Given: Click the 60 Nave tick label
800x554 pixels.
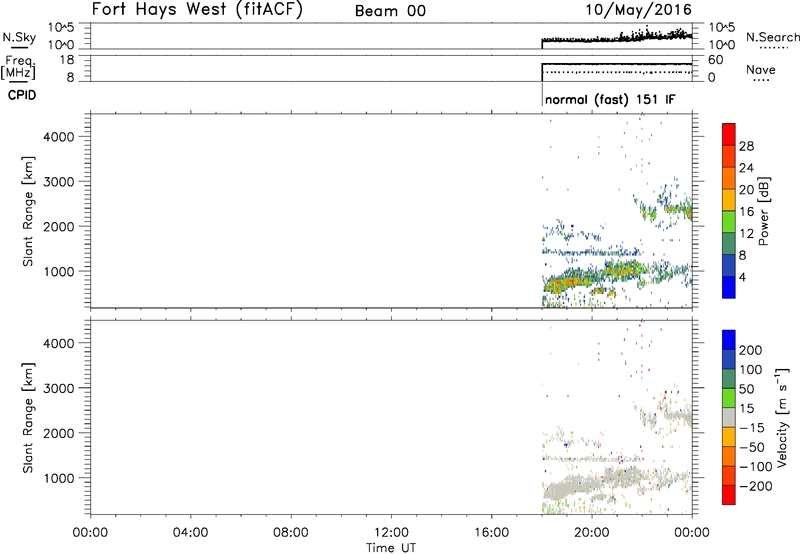Looking at the screenshot, I should coord(715,60).
